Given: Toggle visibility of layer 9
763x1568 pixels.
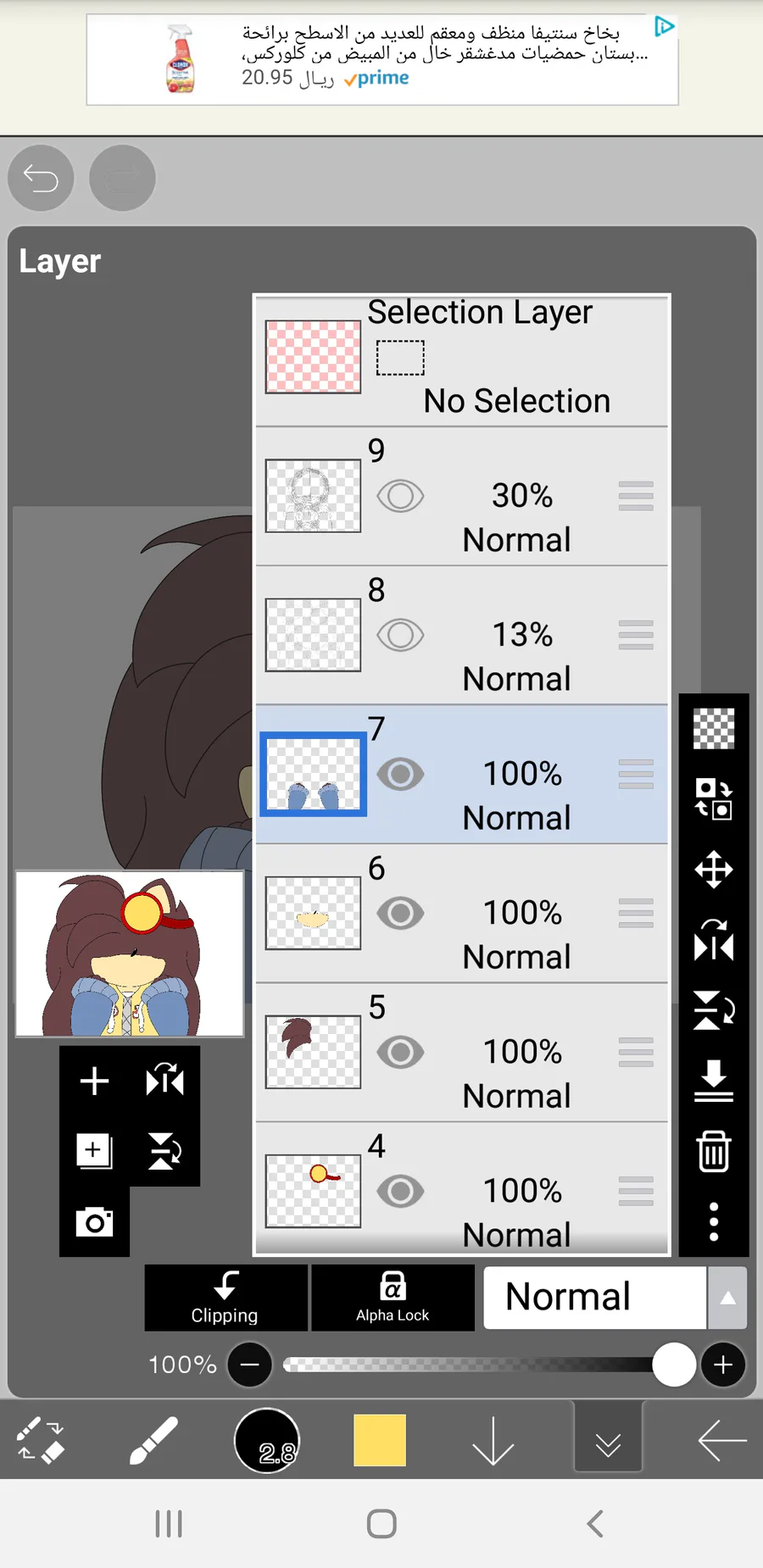Looking at the screenshot, I should tap(400, 496).
